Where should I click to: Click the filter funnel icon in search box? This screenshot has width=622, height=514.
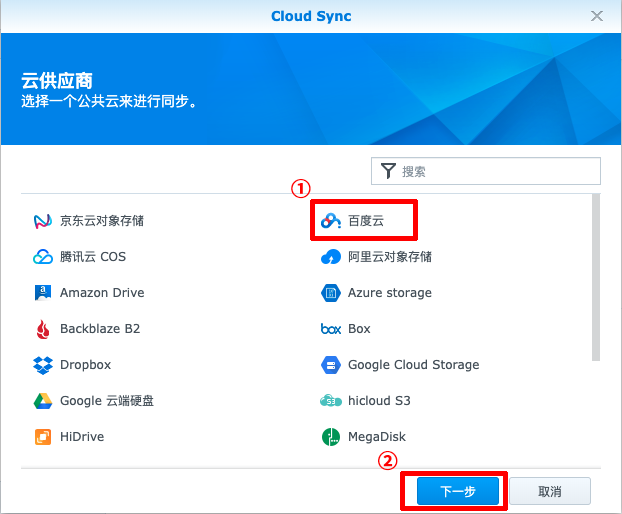(x=388, y=171)
